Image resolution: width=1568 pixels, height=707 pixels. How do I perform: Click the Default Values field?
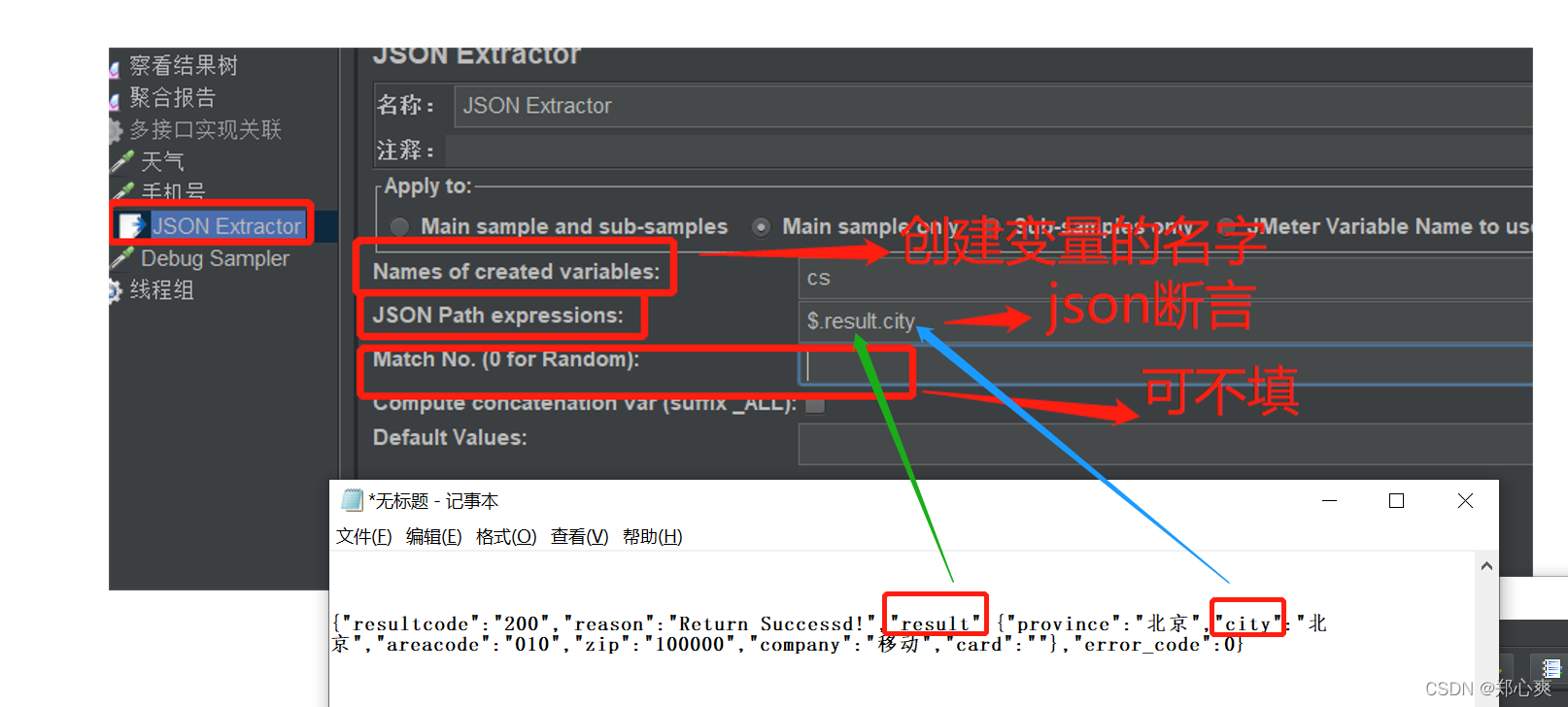[1165, 445]
